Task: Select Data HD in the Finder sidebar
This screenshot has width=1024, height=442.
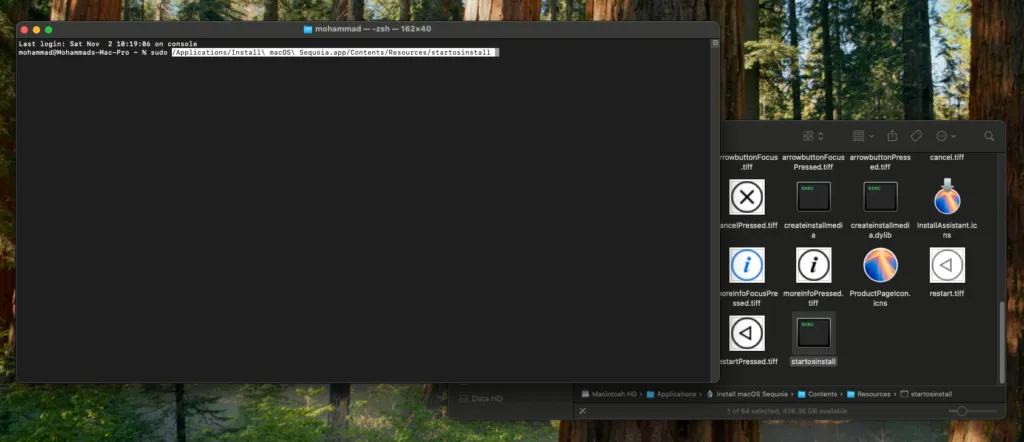Action: (481, 398)
